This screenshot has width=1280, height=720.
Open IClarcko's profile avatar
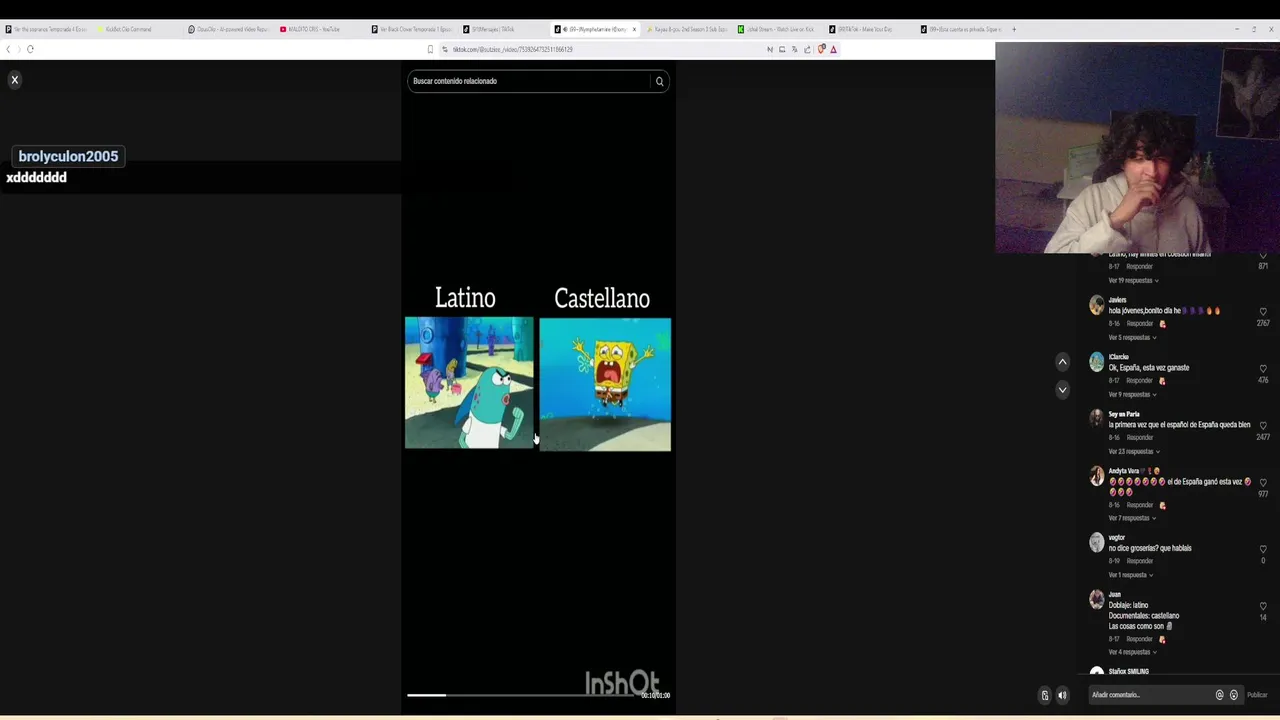pyautogui.click(x=1097, y=362)
